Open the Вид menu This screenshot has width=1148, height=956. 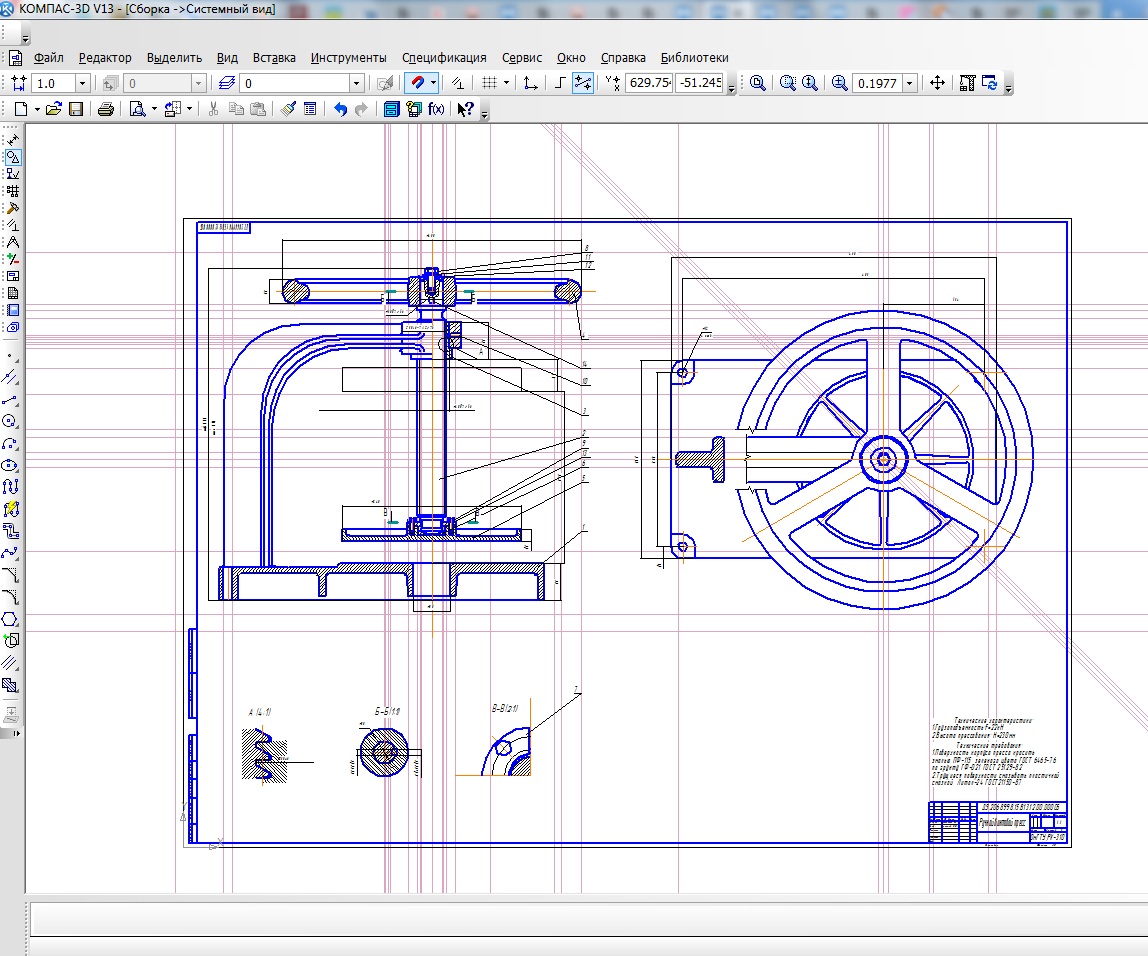click(x=227, y=58)
